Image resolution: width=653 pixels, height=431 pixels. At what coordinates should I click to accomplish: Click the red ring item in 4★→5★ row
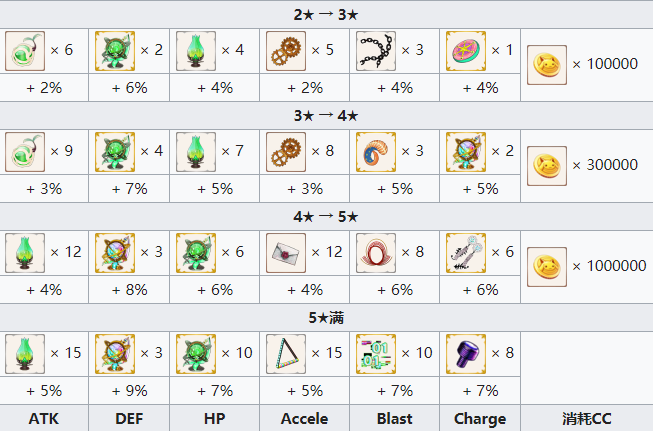(x=376, y=253)
